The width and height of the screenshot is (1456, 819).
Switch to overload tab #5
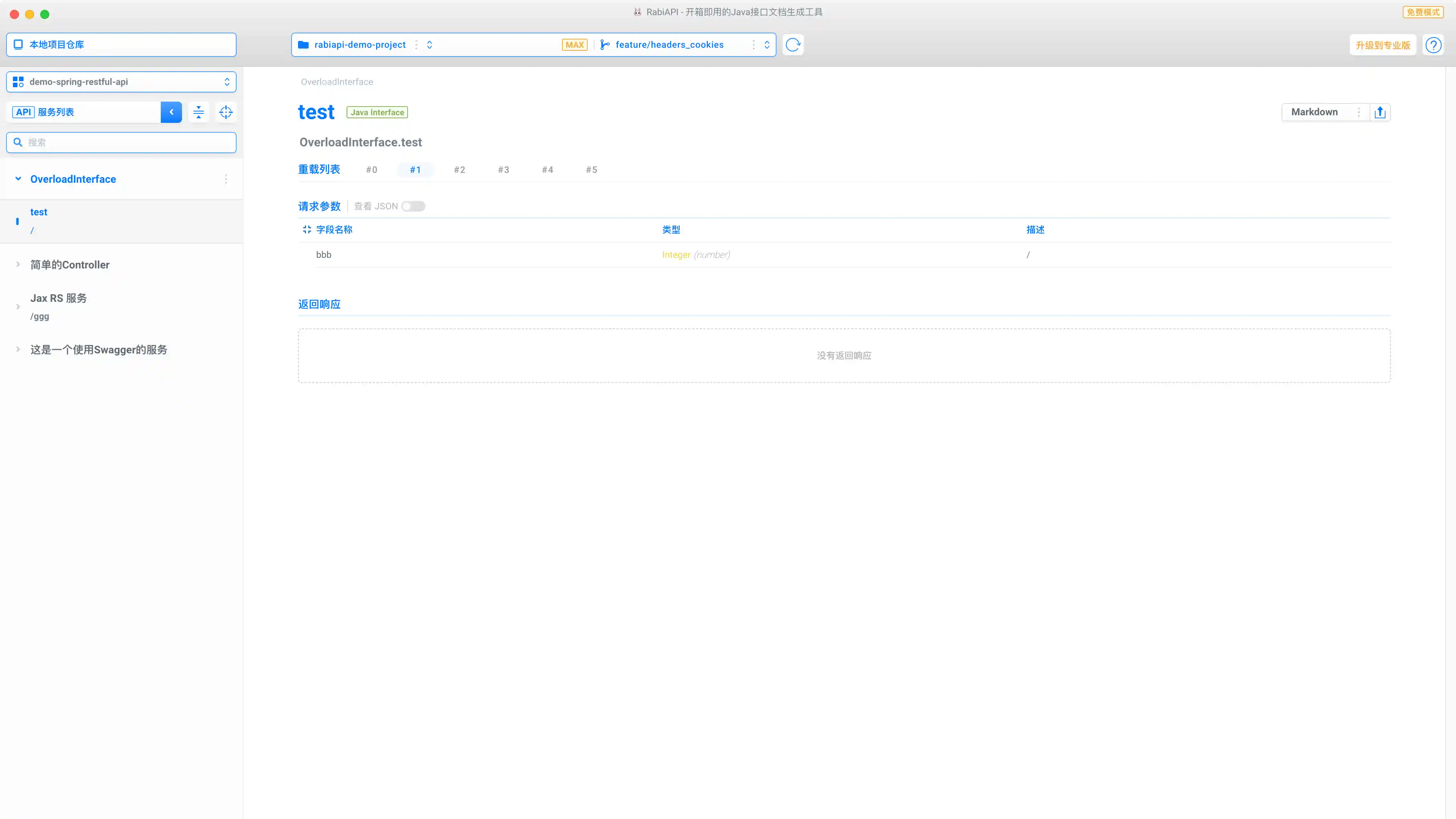point(591,169)
